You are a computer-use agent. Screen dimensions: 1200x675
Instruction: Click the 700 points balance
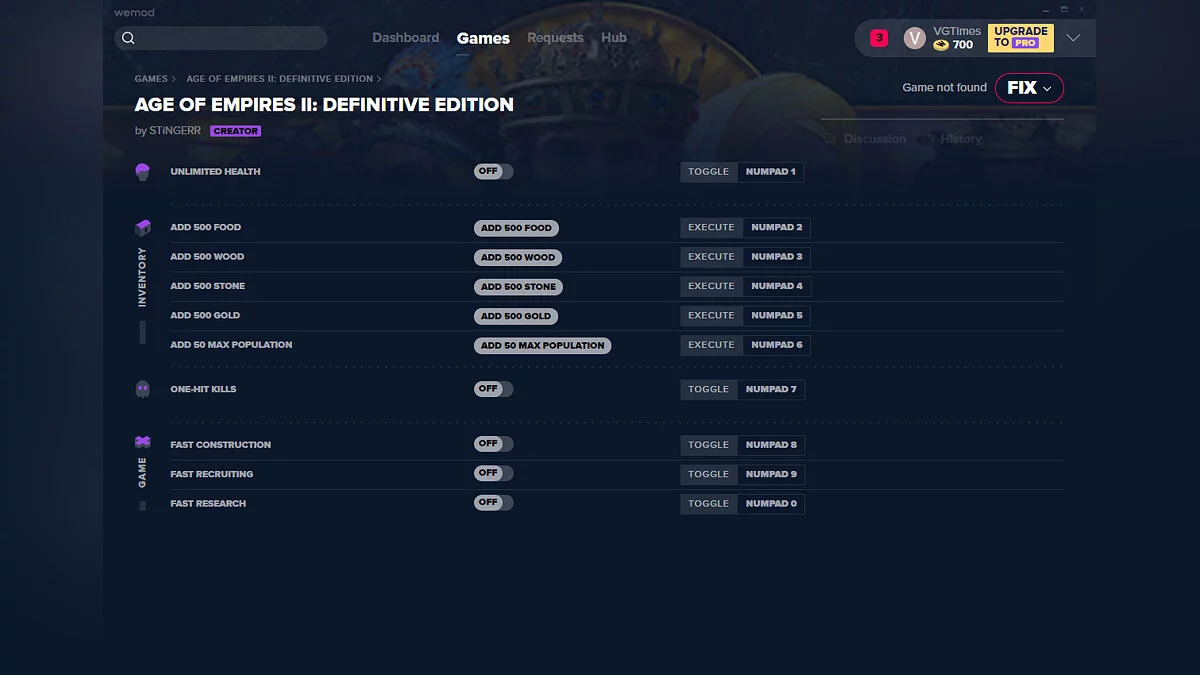tap(963, 45)
